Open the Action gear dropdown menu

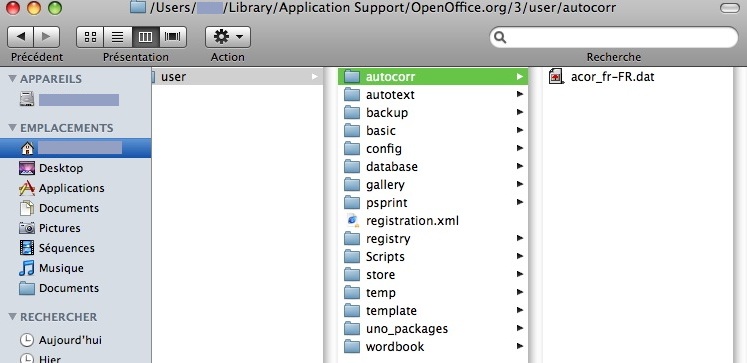click(228, 37)
